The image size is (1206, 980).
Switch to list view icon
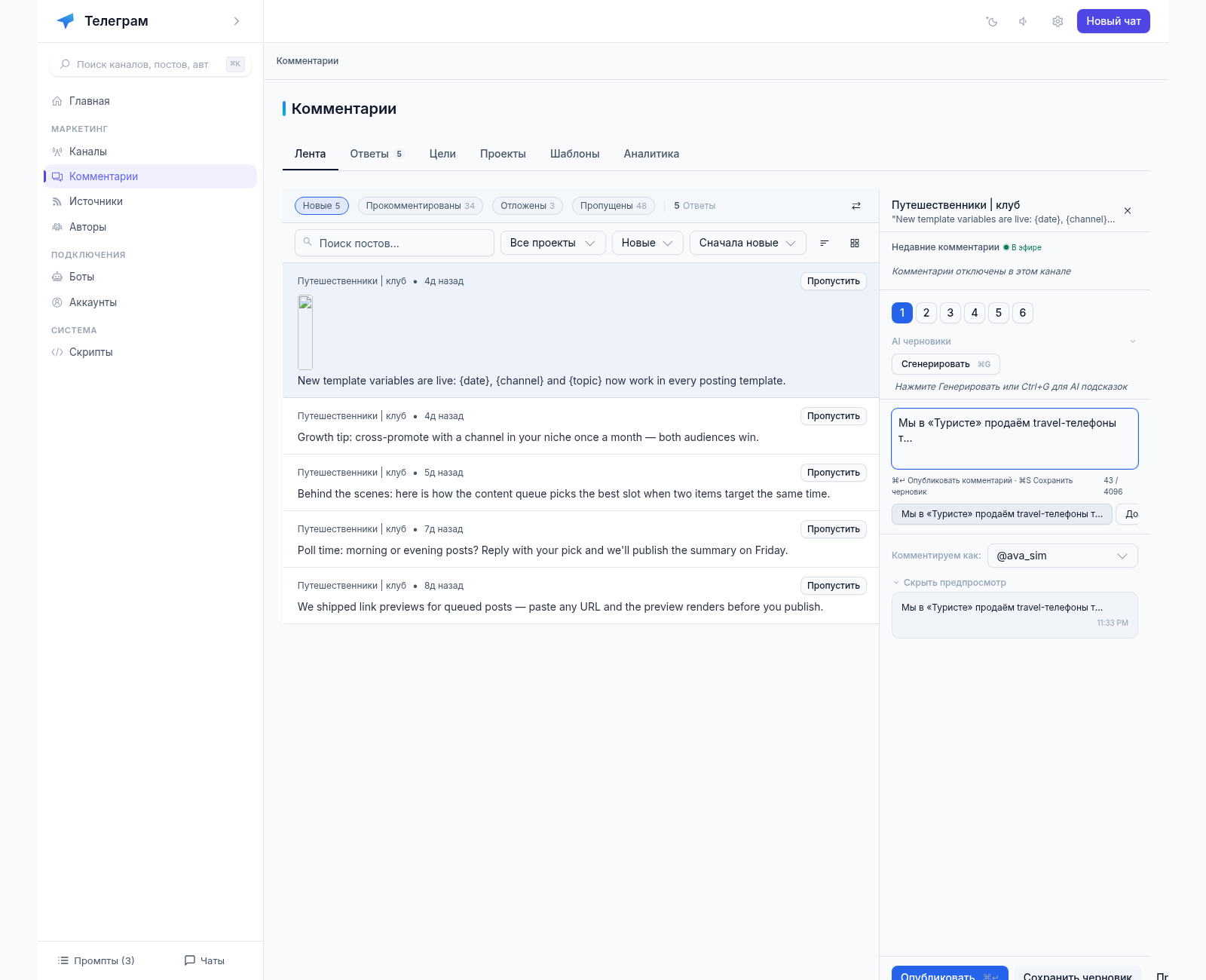click(x=825, y=243)
